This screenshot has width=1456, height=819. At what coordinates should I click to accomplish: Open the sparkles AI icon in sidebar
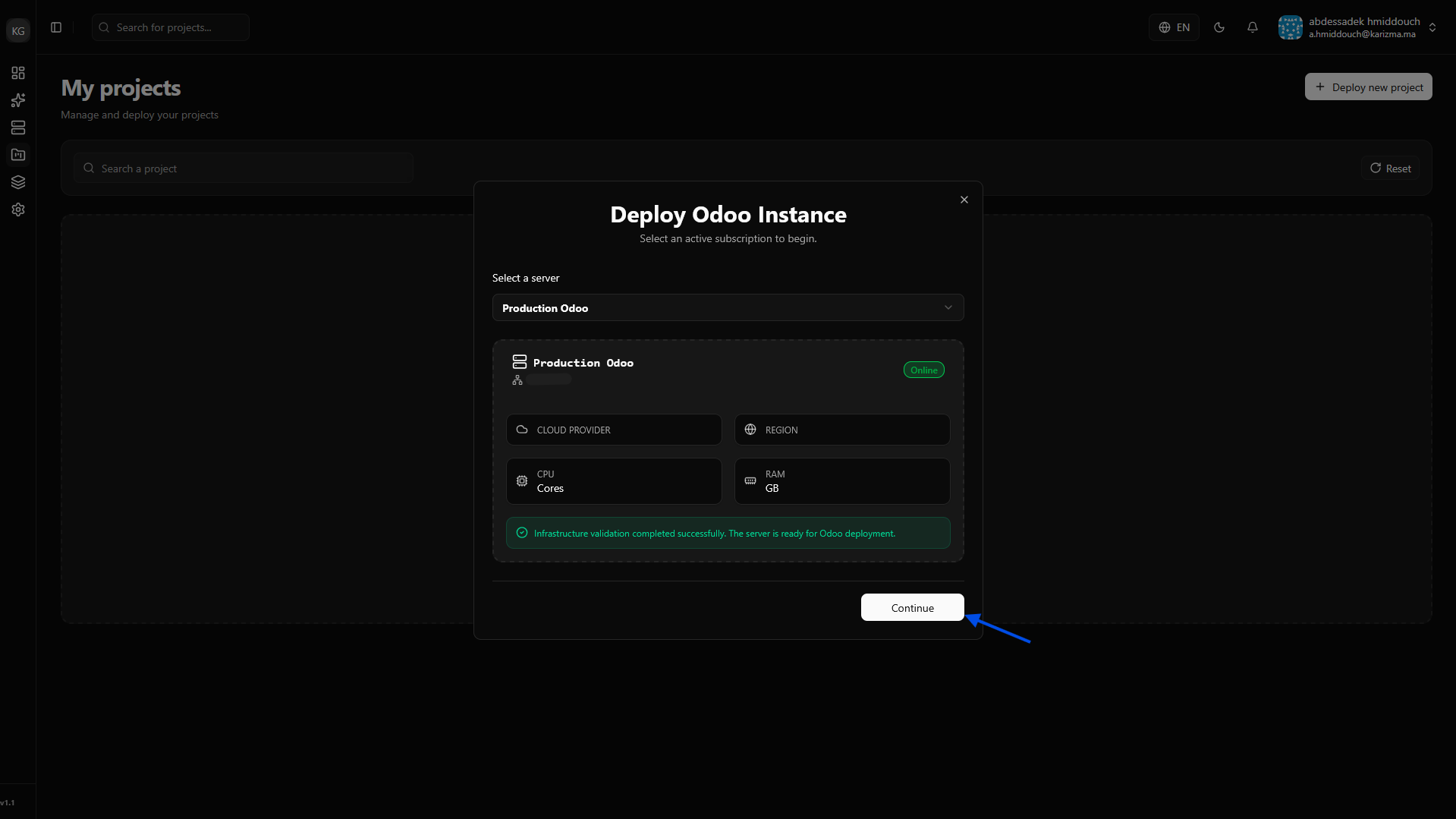(x=18, y=100)
